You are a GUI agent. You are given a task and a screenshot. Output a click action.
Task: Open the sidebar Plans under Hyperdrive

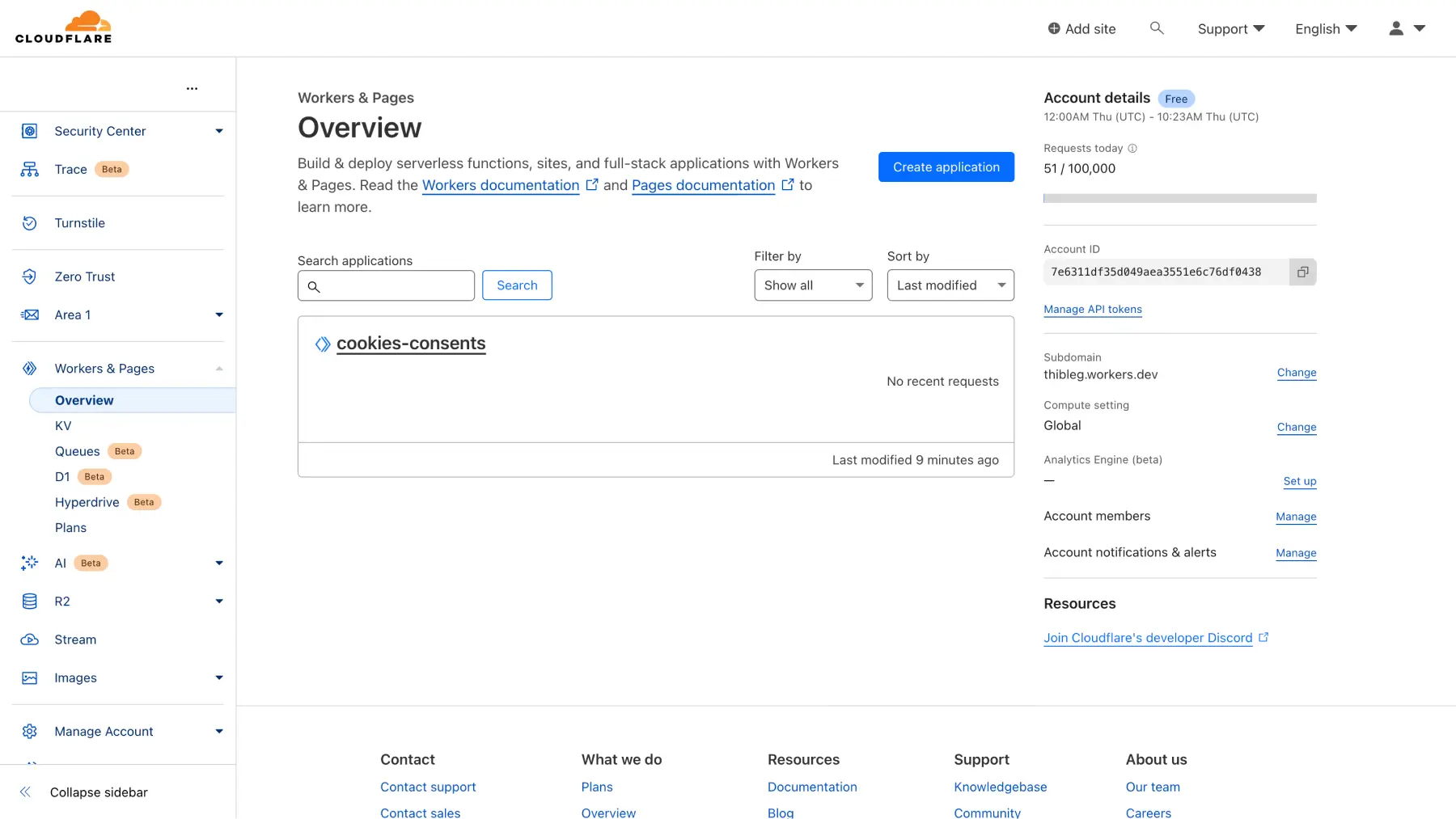(70, 527)
